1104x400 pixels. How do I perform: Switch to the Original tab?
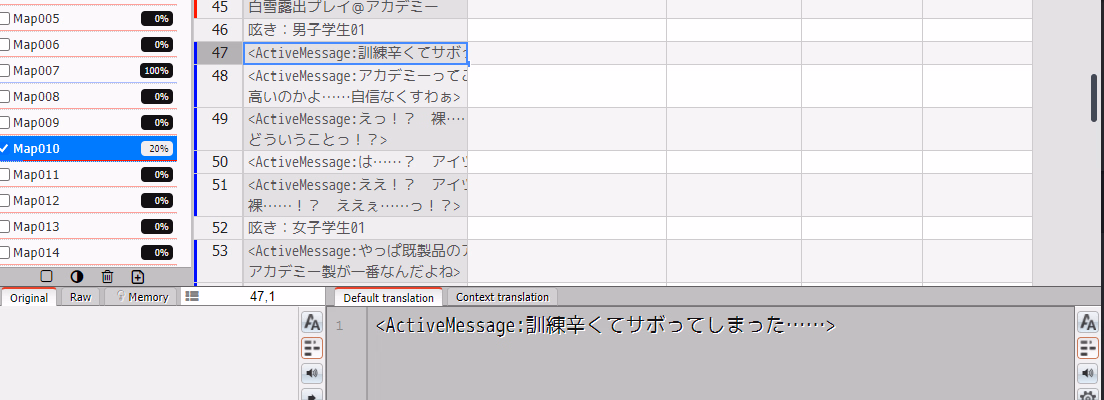click(29, 297)
